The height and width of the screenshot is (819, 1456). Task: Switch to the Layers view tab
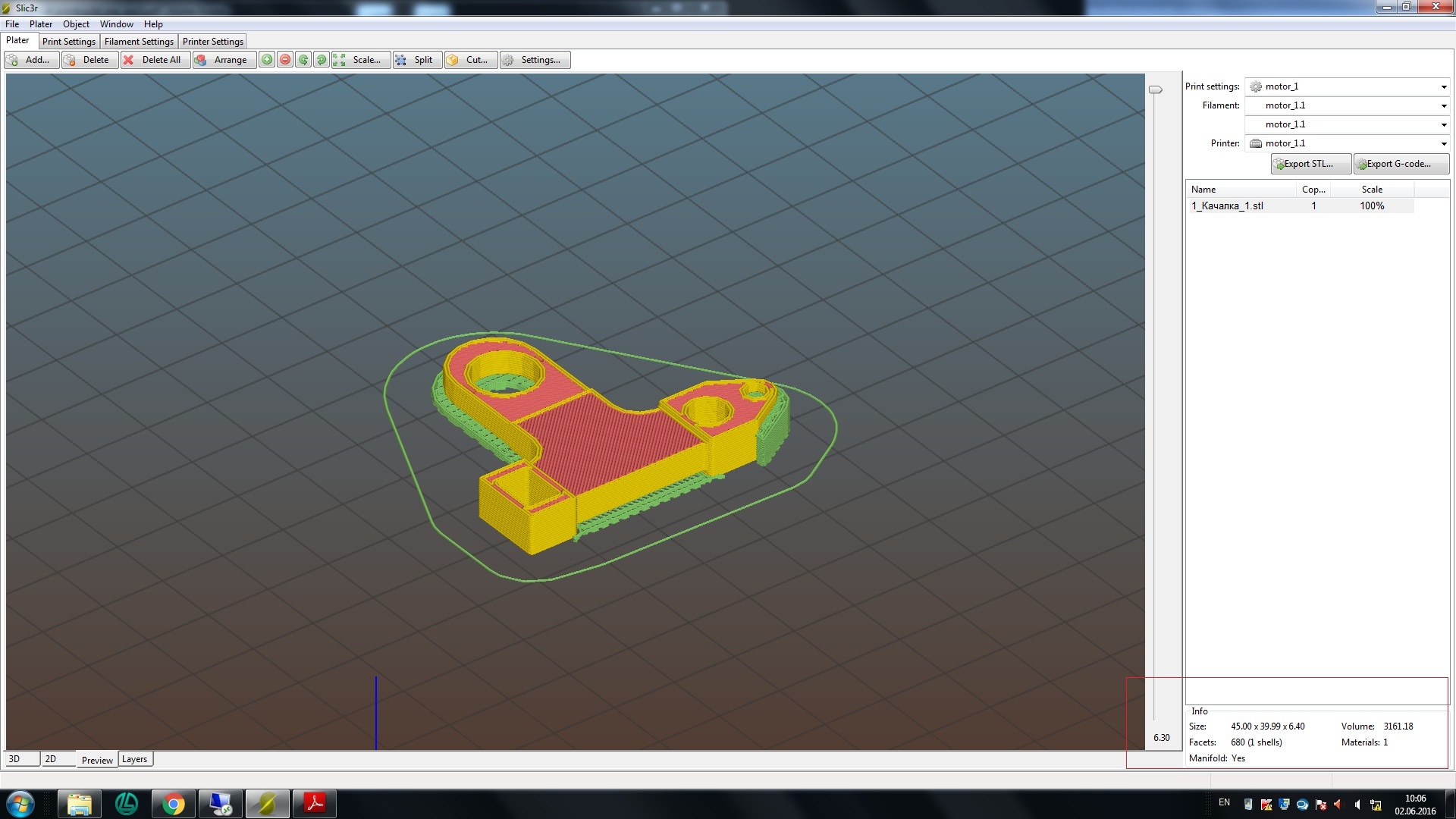click(x=134, y=759)
